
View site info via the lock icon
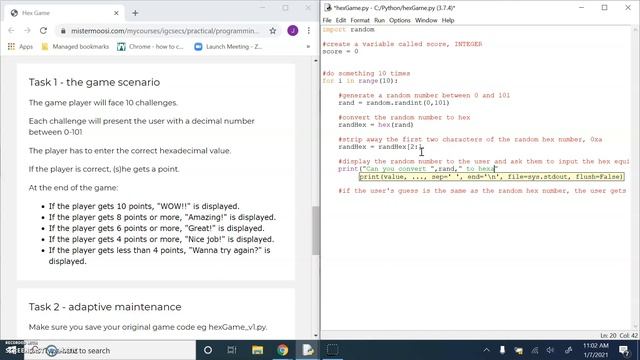click(63, 31)
